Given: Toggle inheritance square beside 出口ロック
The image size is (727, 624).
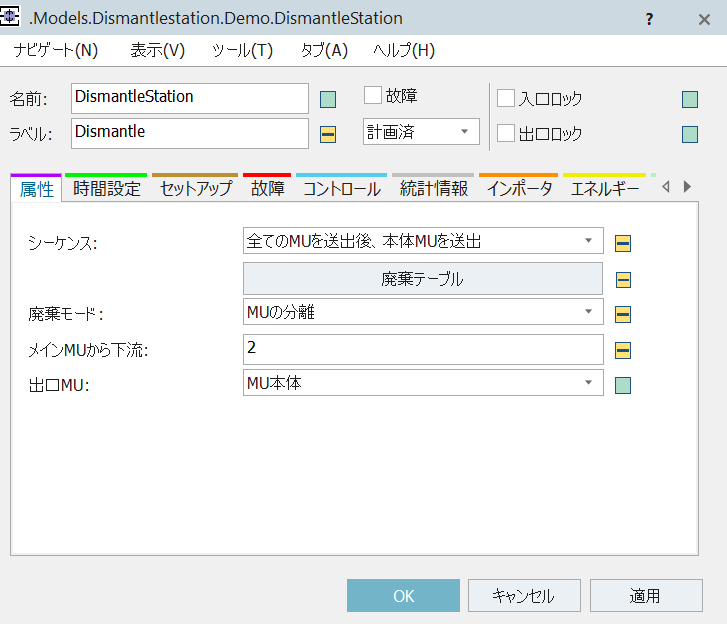Looking at the screenshot, I should pos(690,134).
